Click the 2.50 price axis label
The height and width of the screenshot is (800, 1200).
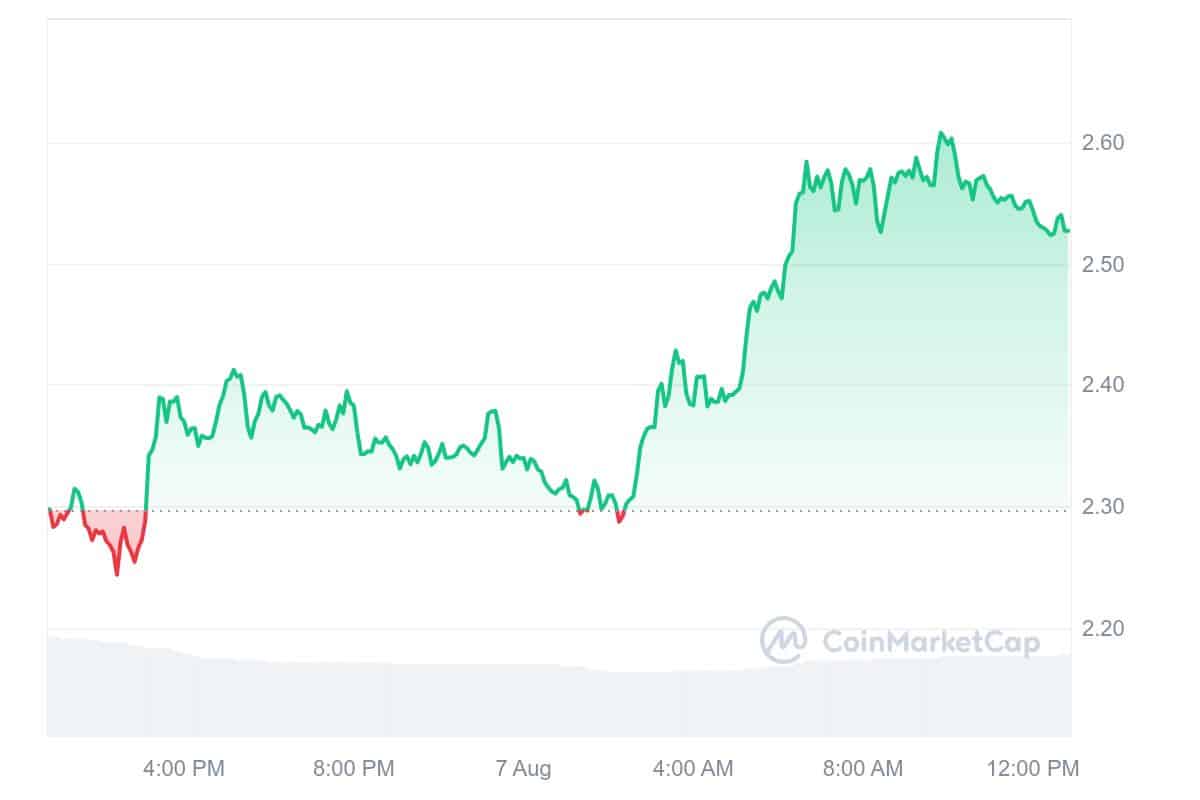(1103, 265)
